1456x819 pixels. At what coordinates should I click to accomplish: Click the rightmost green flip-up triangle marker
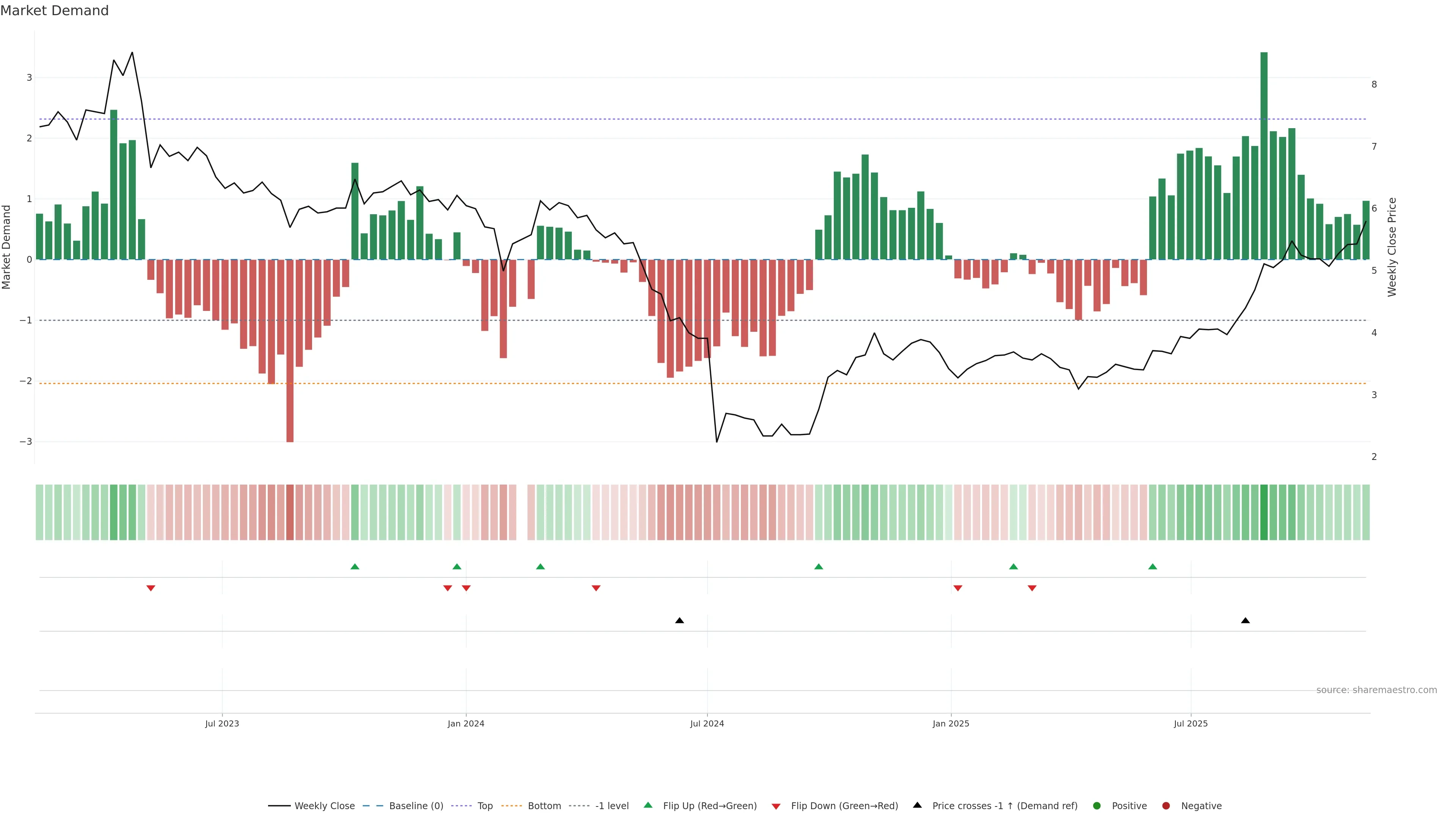(x=1153, y=566)
